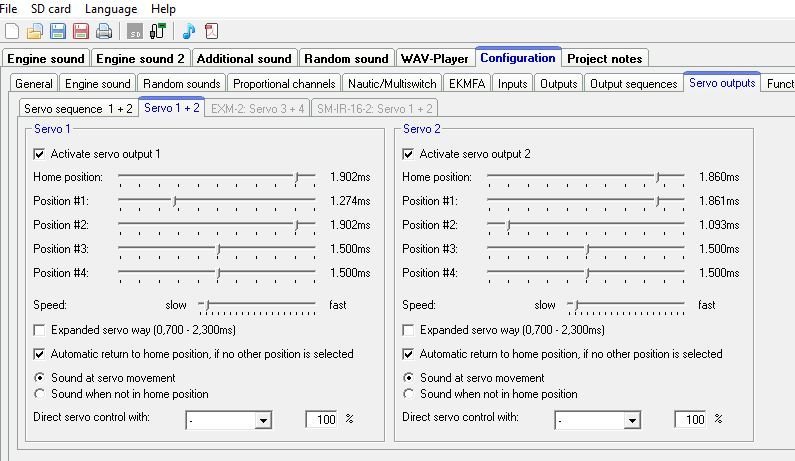Disable automatic return to home for Servo 1
Image resolution: width=795 pixels, height=461 pixels.
click(x=40, y=354)
